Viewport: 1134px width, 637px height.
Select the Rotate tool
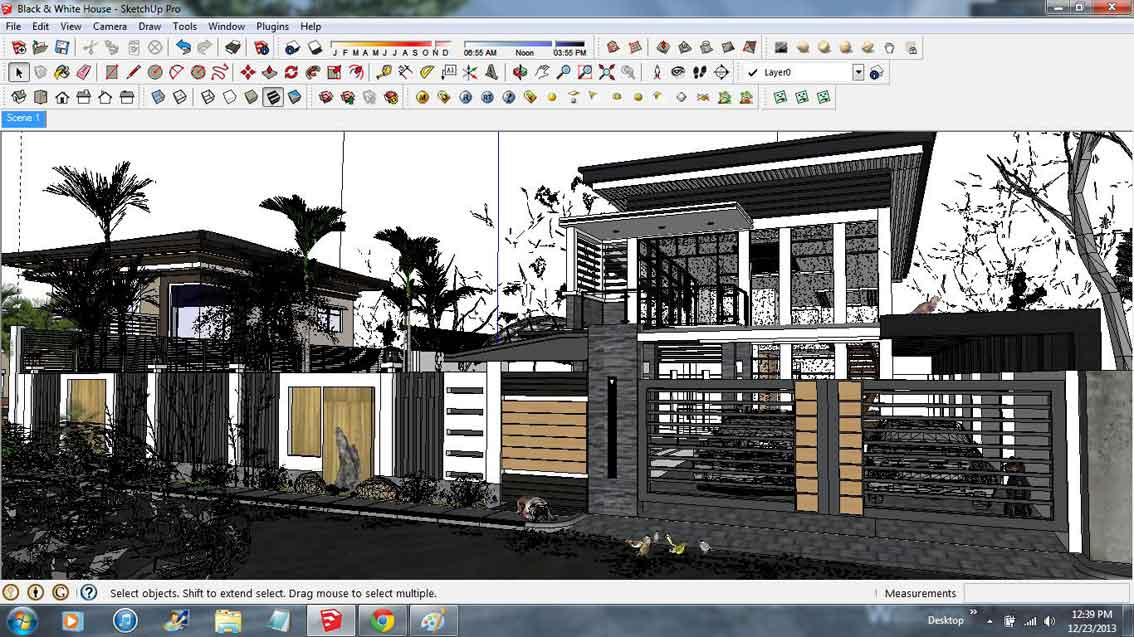291,72
